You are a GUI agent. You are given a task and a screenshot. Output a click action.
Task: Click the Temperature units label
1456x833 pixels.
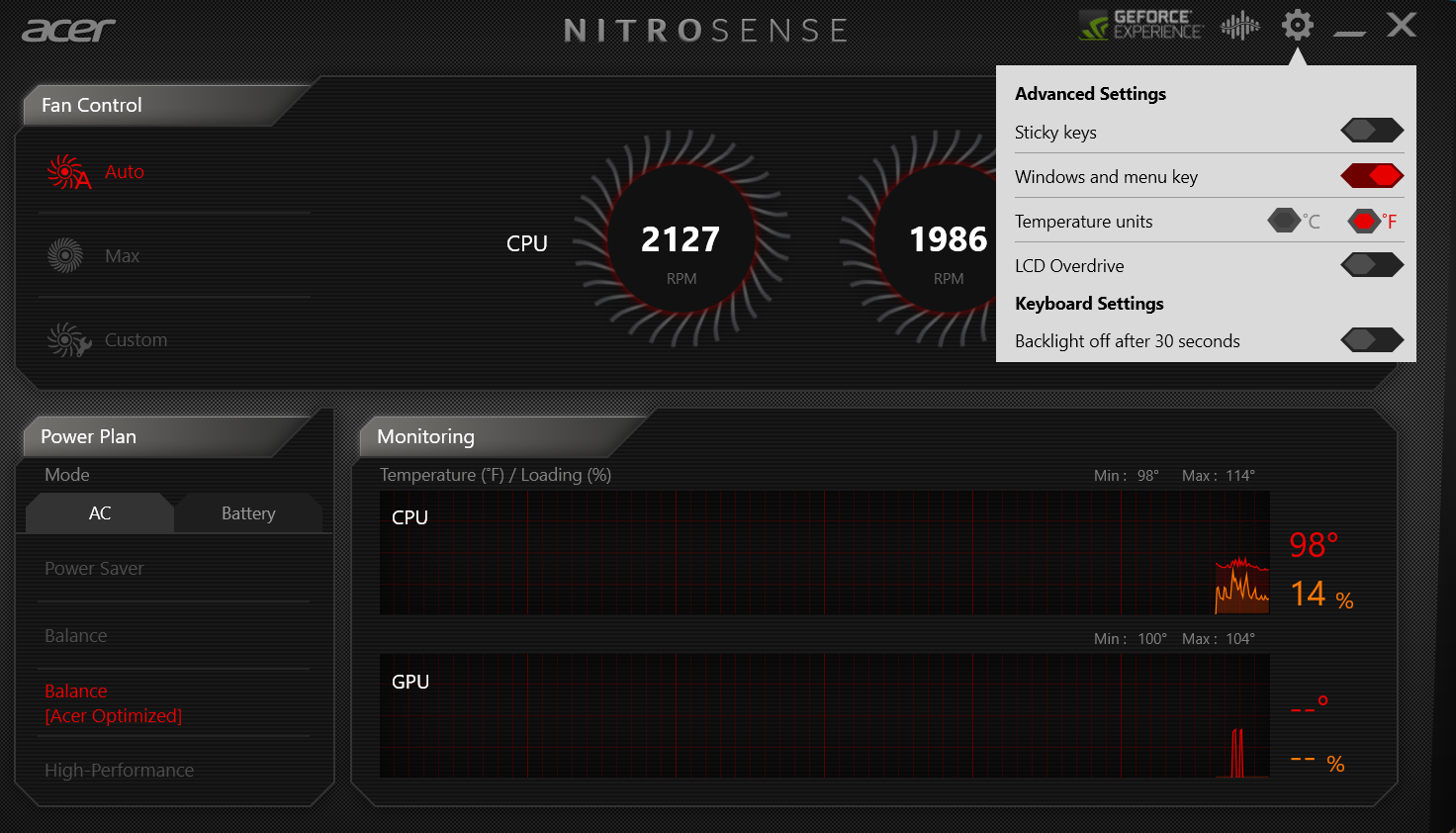[x=1084, y=222]
